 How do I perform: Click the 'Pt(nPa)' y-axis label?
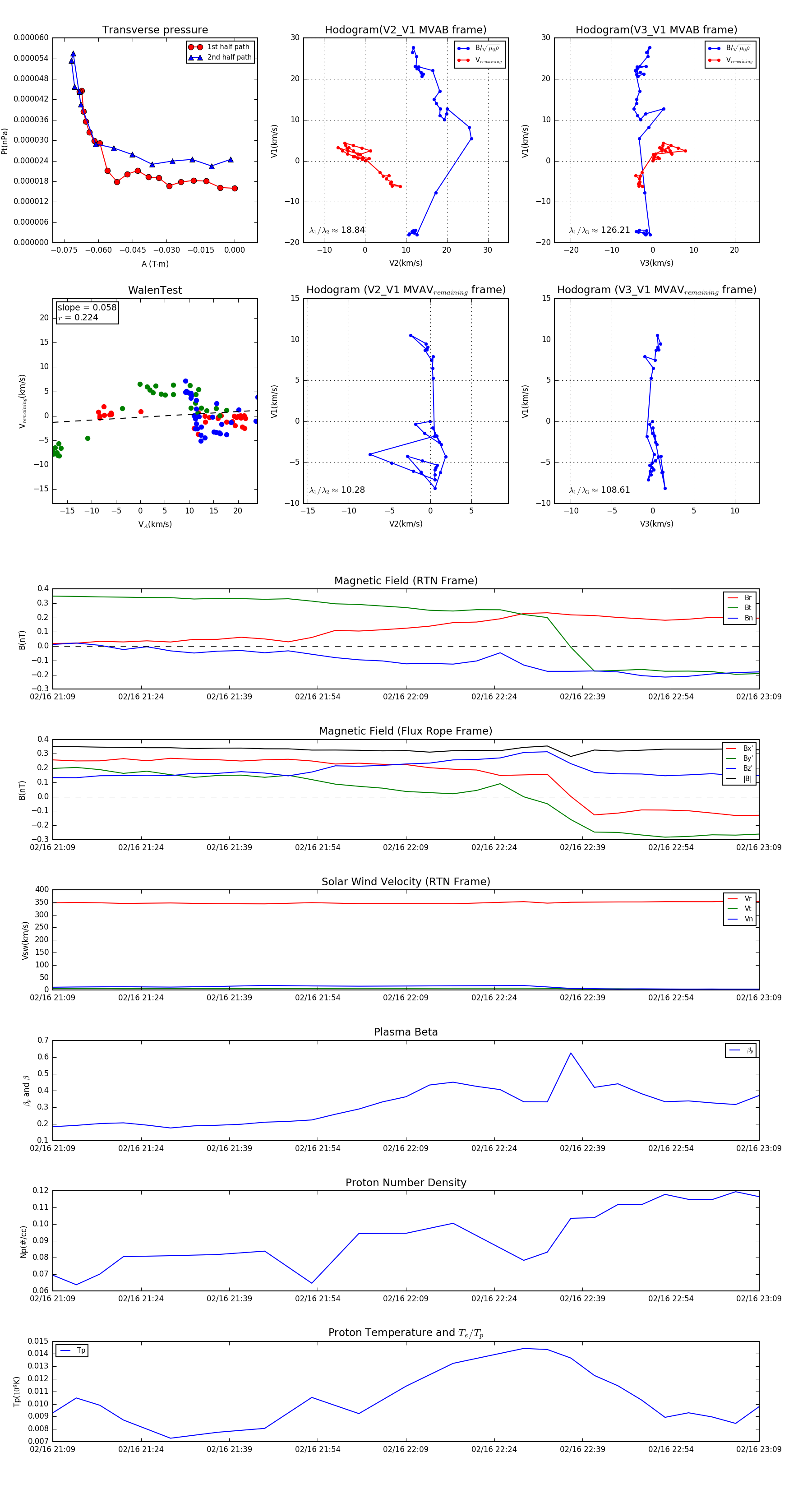pyautogui.click(x=5, y=141)
